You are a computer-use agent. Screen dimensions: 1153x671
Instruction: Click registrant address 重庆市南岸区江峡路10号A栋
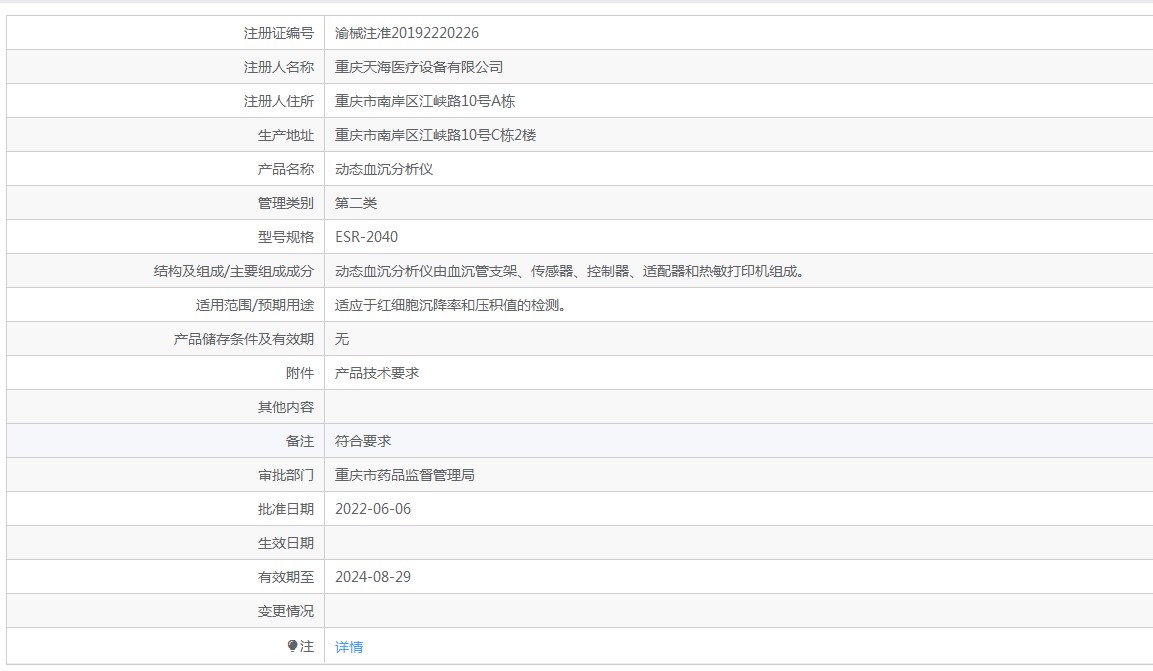tap(425, 101)
